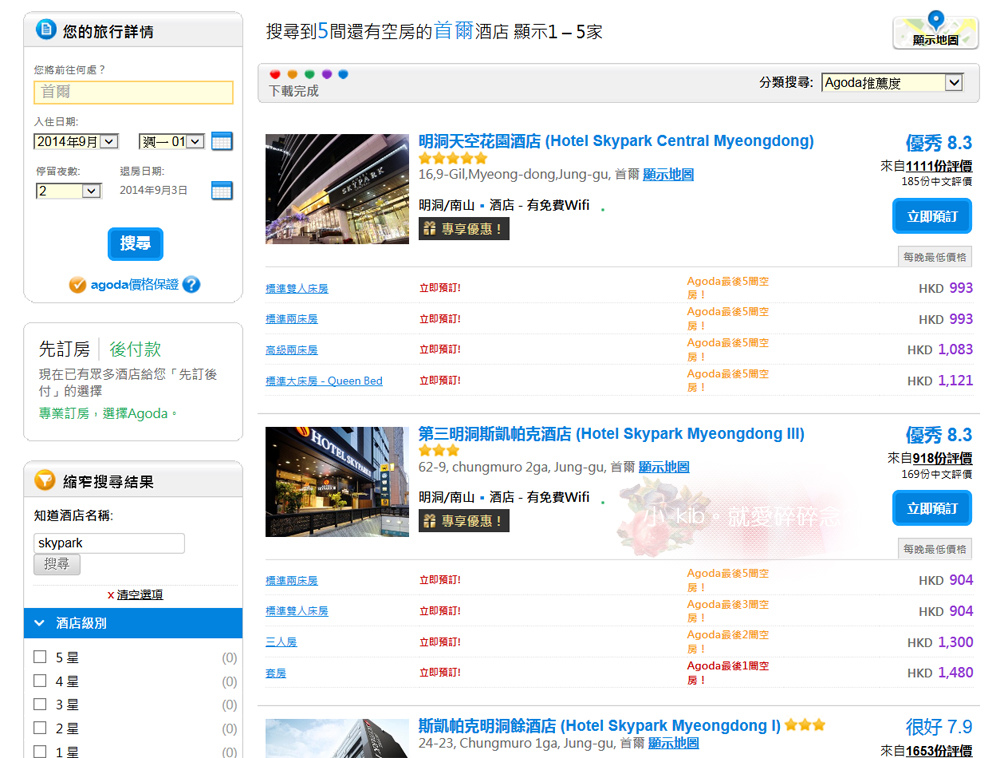This screenshot has height=758, width=1000.
Task: Click the gift icon on Skypark Myeongdong III deal
Action: [x=429, y=521]
